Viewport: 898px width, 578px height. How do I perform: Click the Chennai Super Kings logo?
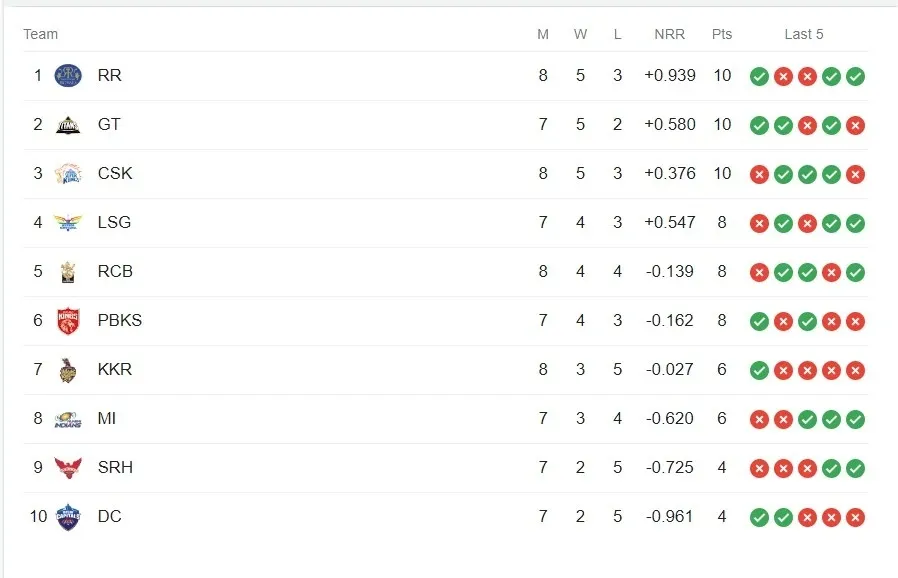[x=68, y=173]
